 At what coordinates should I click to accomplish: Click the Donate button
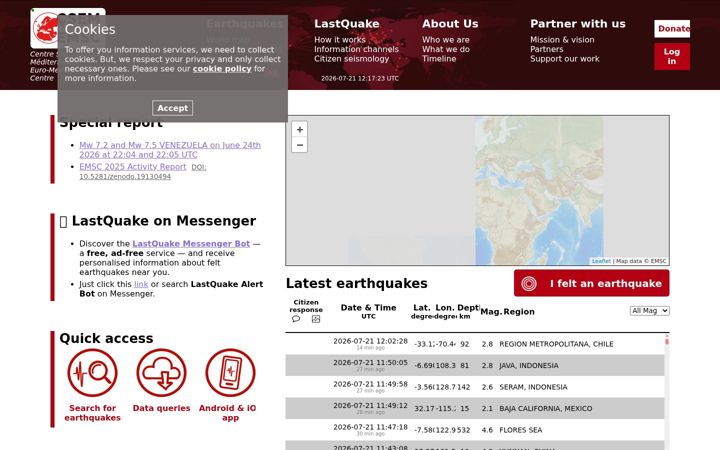[x=672, y=28]
